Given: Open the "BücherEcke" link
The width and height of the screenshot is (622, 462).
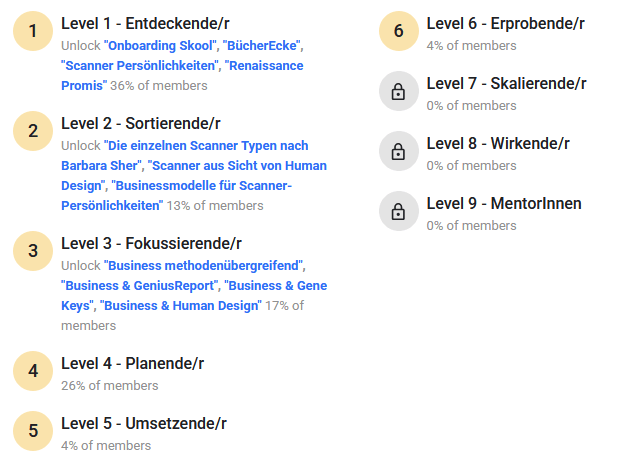Looking at the screenshot, I should pyautogui.click(x=263, y=46).
